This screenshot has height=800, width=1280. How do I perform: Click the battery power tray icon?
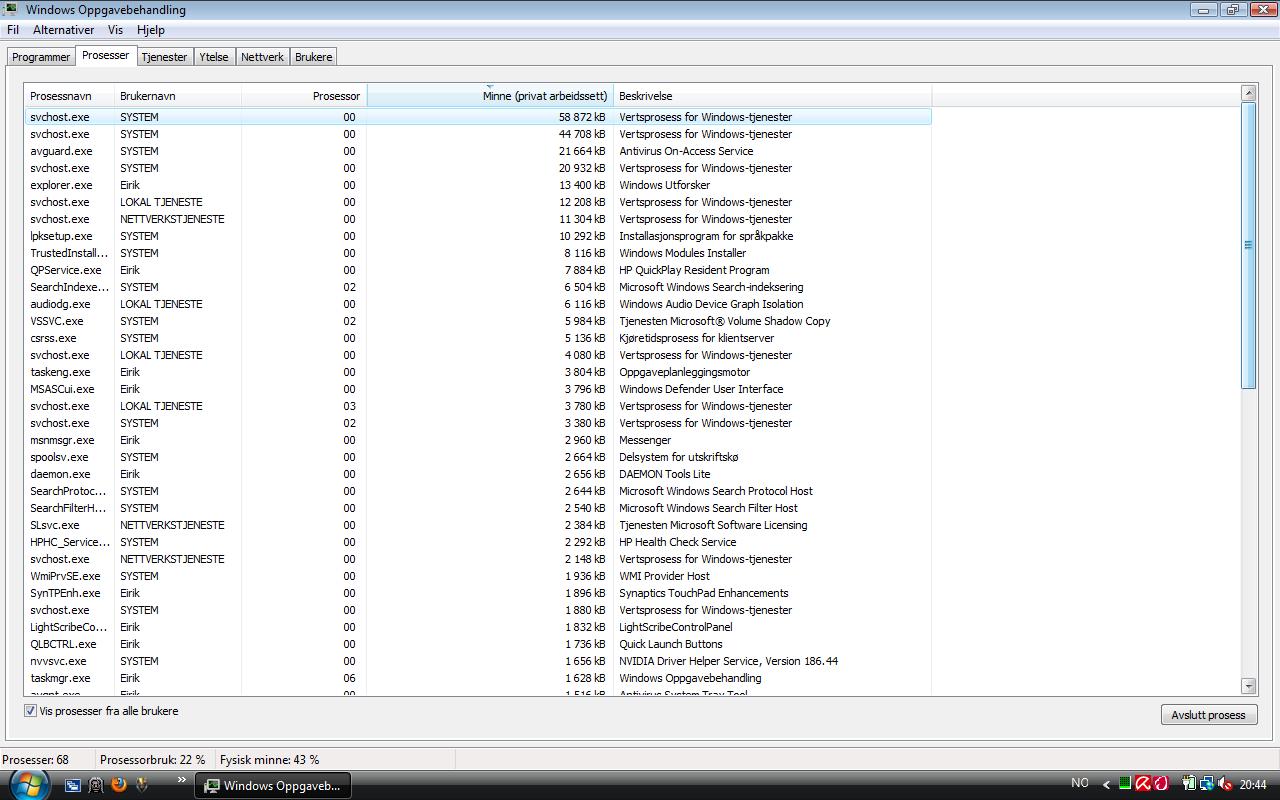[1189, 784]
